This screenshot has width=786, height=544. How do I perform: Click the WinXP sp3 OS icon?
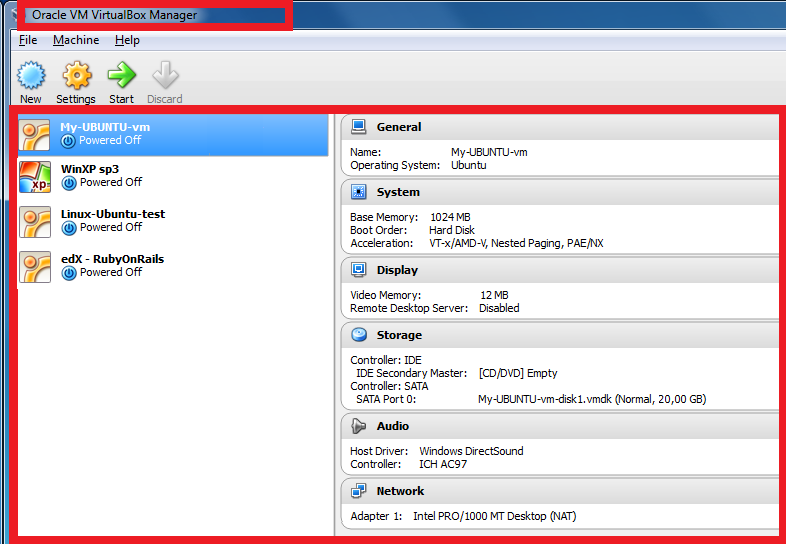(x=35, y=177)
